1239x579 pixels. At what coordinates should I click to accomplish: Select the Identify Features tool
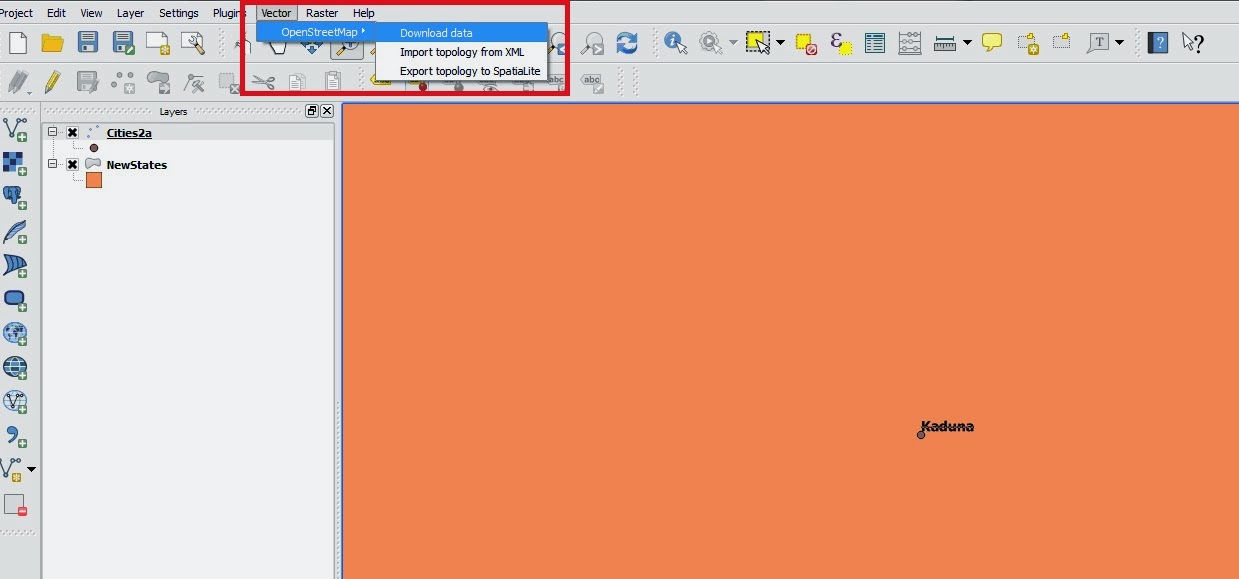pyautogui.click(x=676, y=43)
